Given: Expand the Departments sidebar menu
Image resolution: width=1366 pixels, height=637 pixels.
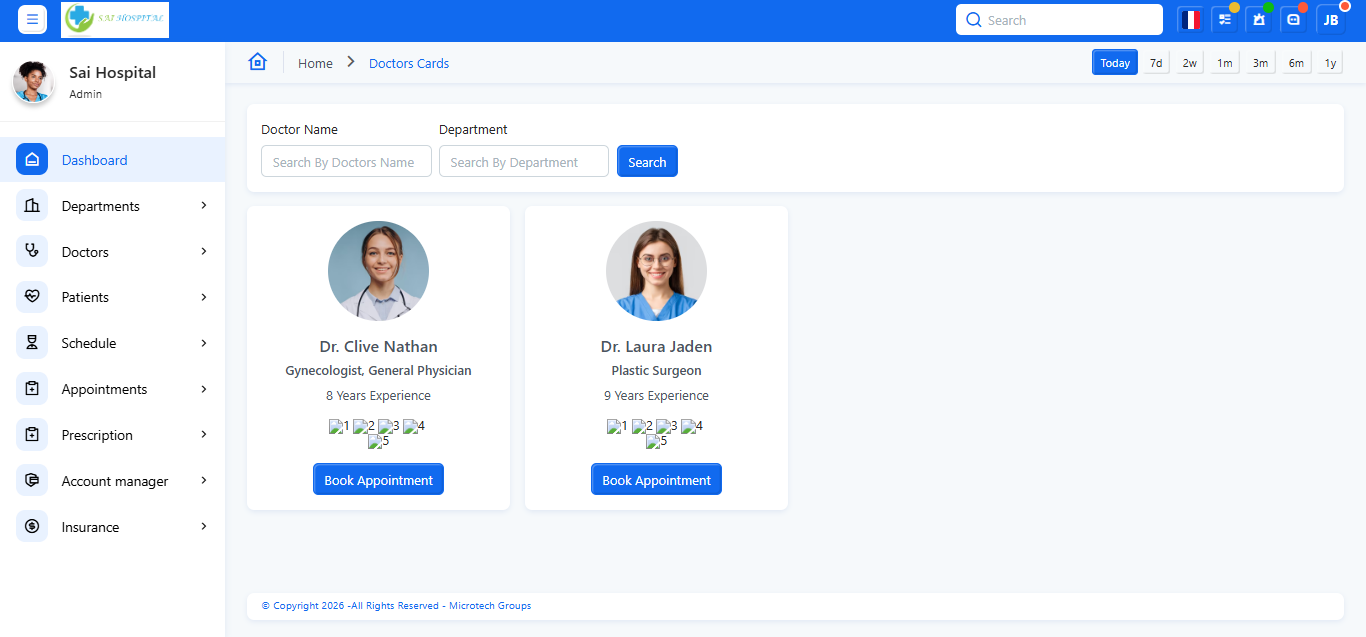Looking at the screenshot, I should click(112, 206).
